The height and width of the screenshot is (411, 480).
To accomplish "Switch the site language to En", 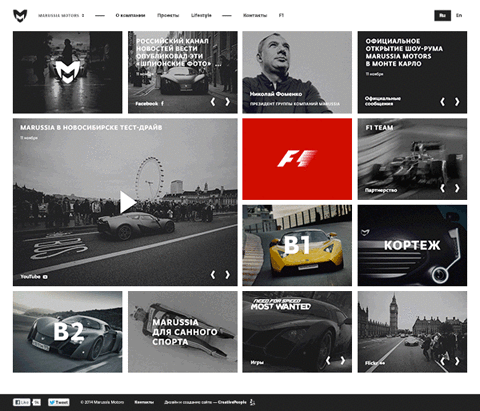I will 459,15.
